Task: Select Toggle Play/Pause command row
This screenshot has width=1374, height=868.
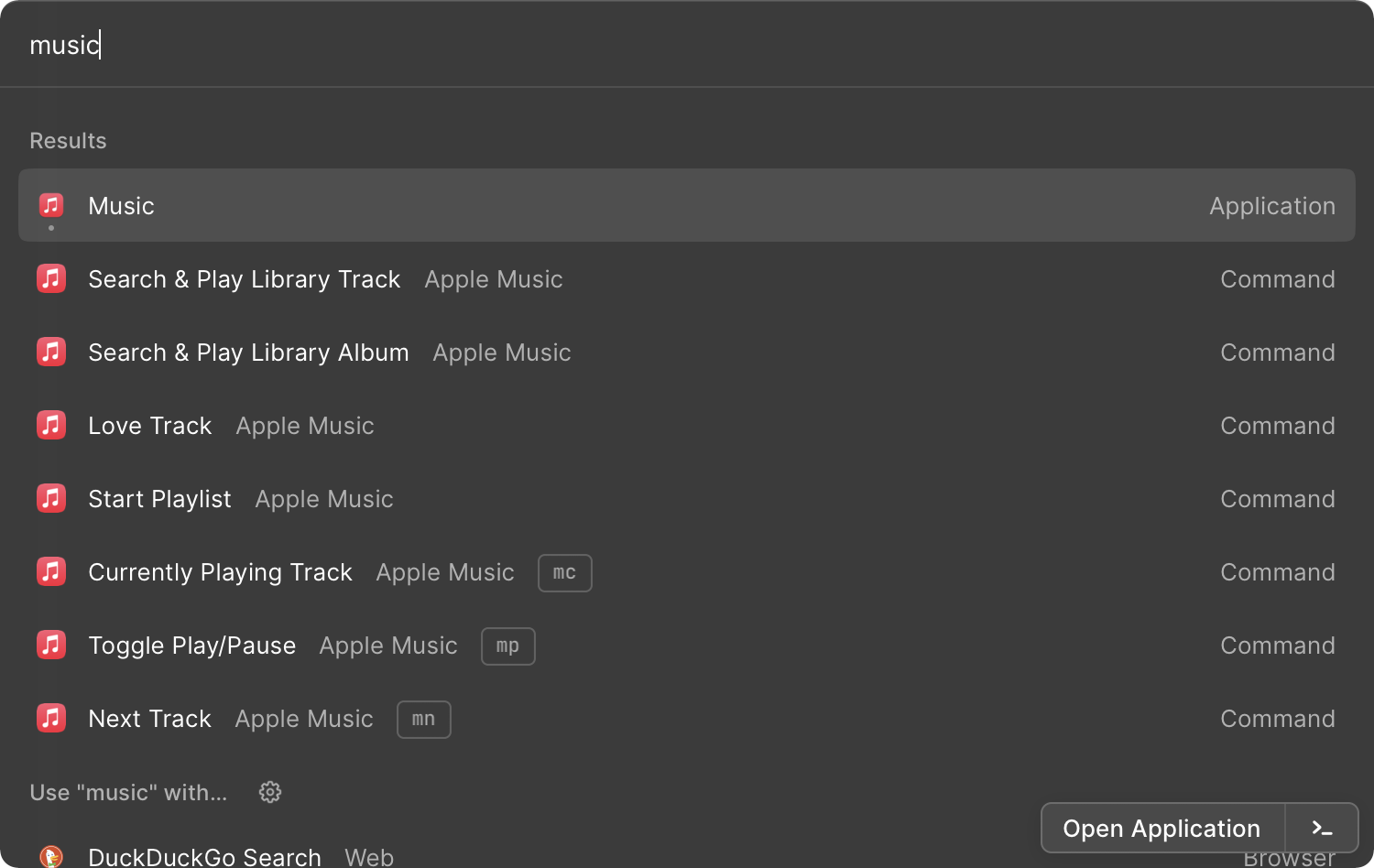Action: point(687,645)
